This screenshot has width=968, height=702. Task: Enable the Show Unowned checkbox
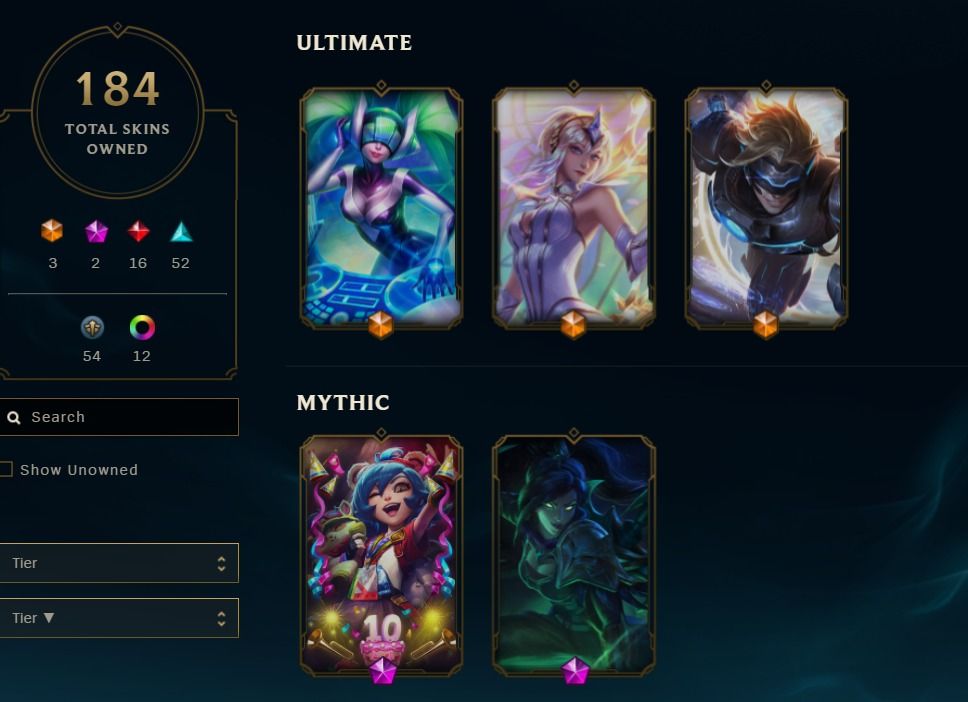point(6,469)
